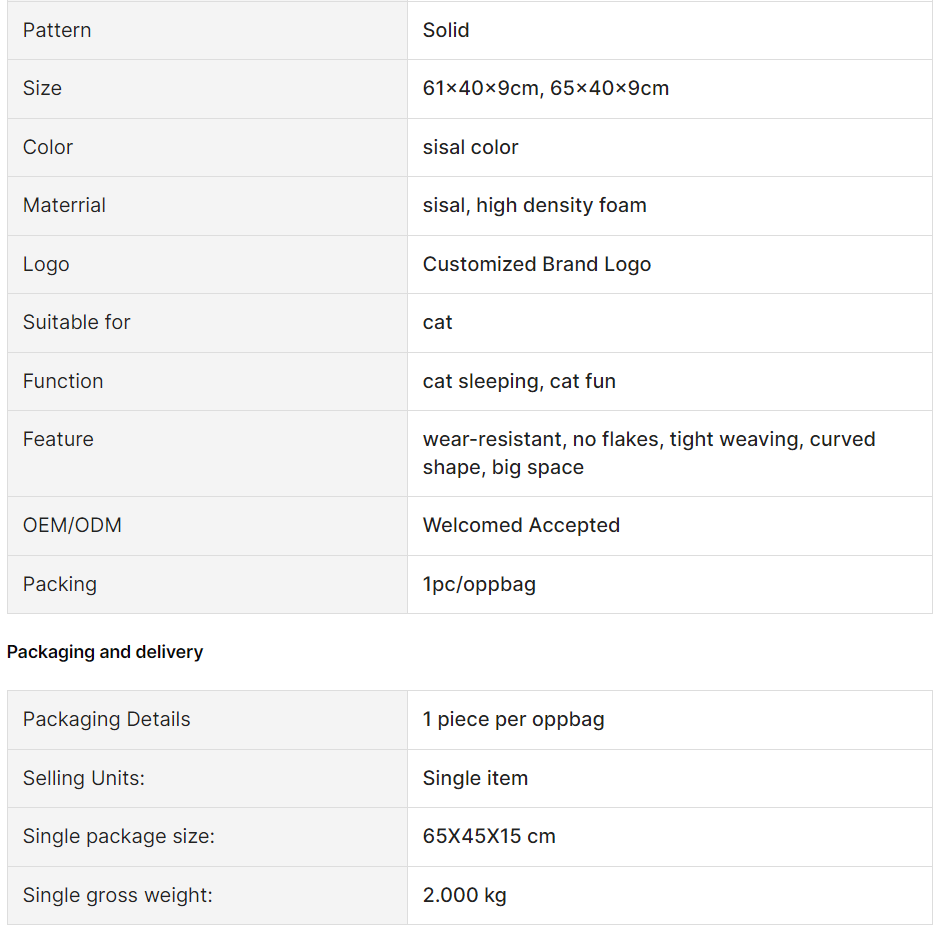Click the Packaging and delivery heading
This screenshot has height=931, width=939.
tap(105, 651)
